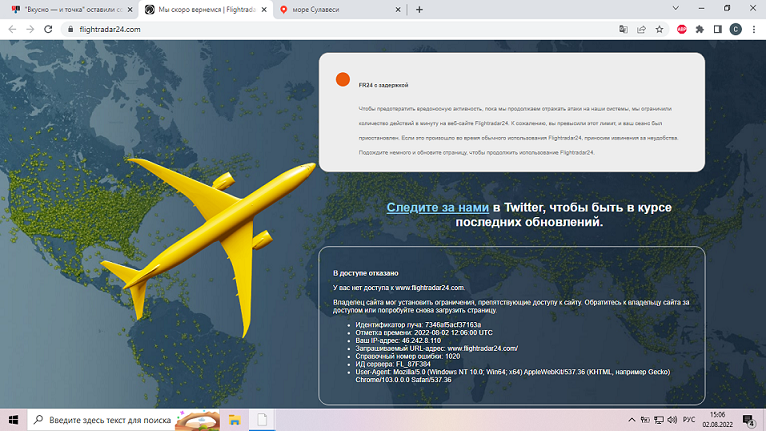The width and height of the screenshot is (766, 431).
Task: Open a new browser tab
Action: tap(419, 9)
